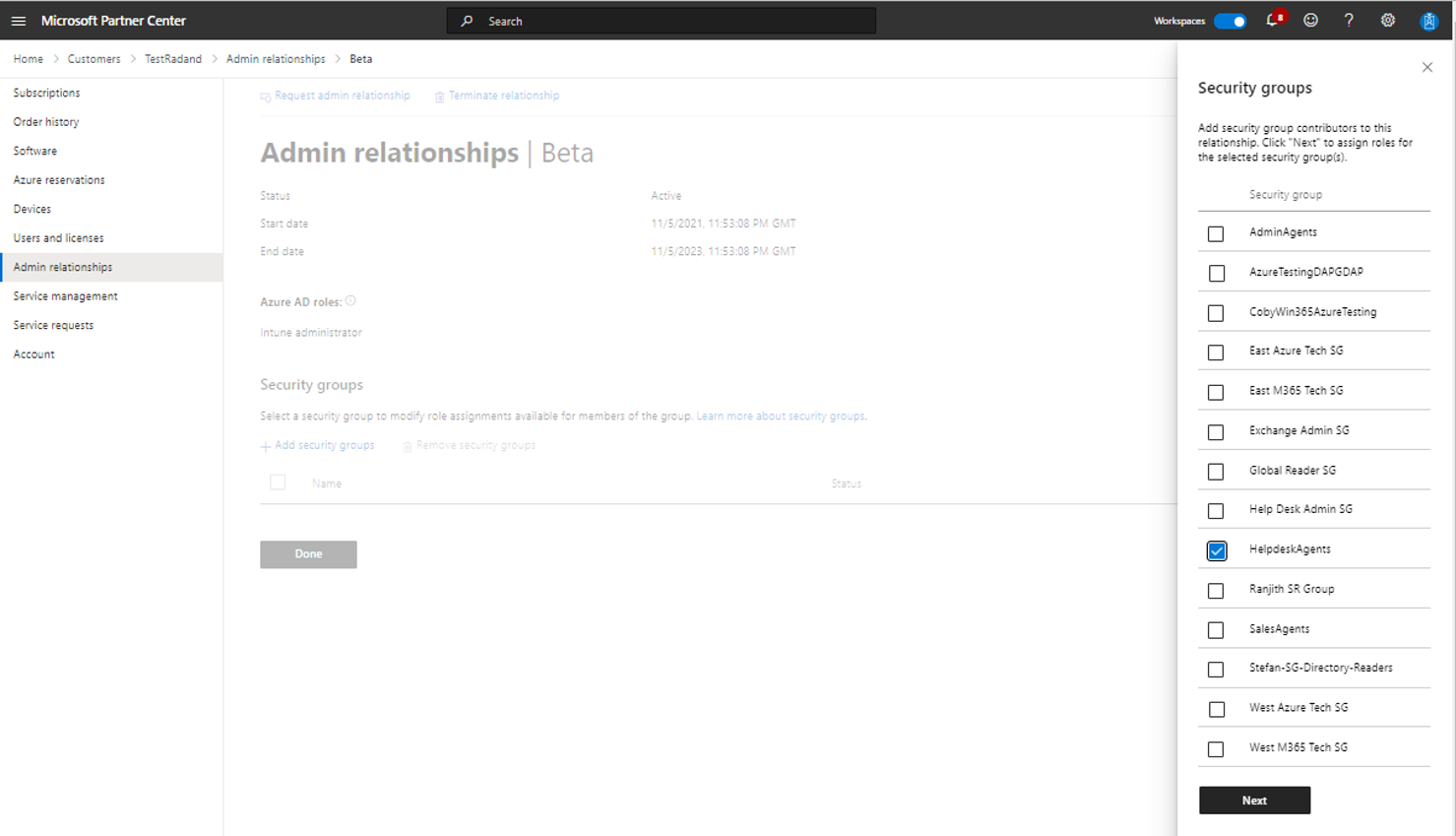Click the Security group column header
Screen dimensions: 1456x836
coord(1286,195)
